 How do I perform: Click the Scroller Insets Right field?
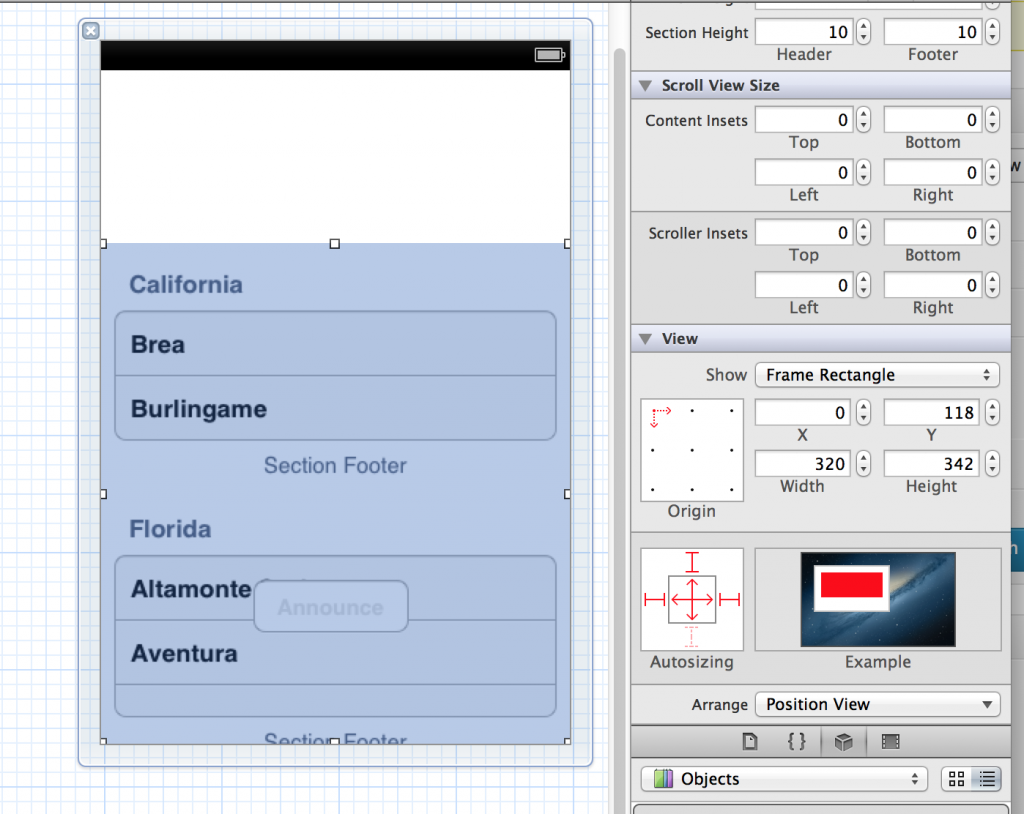tap(933, 285)
